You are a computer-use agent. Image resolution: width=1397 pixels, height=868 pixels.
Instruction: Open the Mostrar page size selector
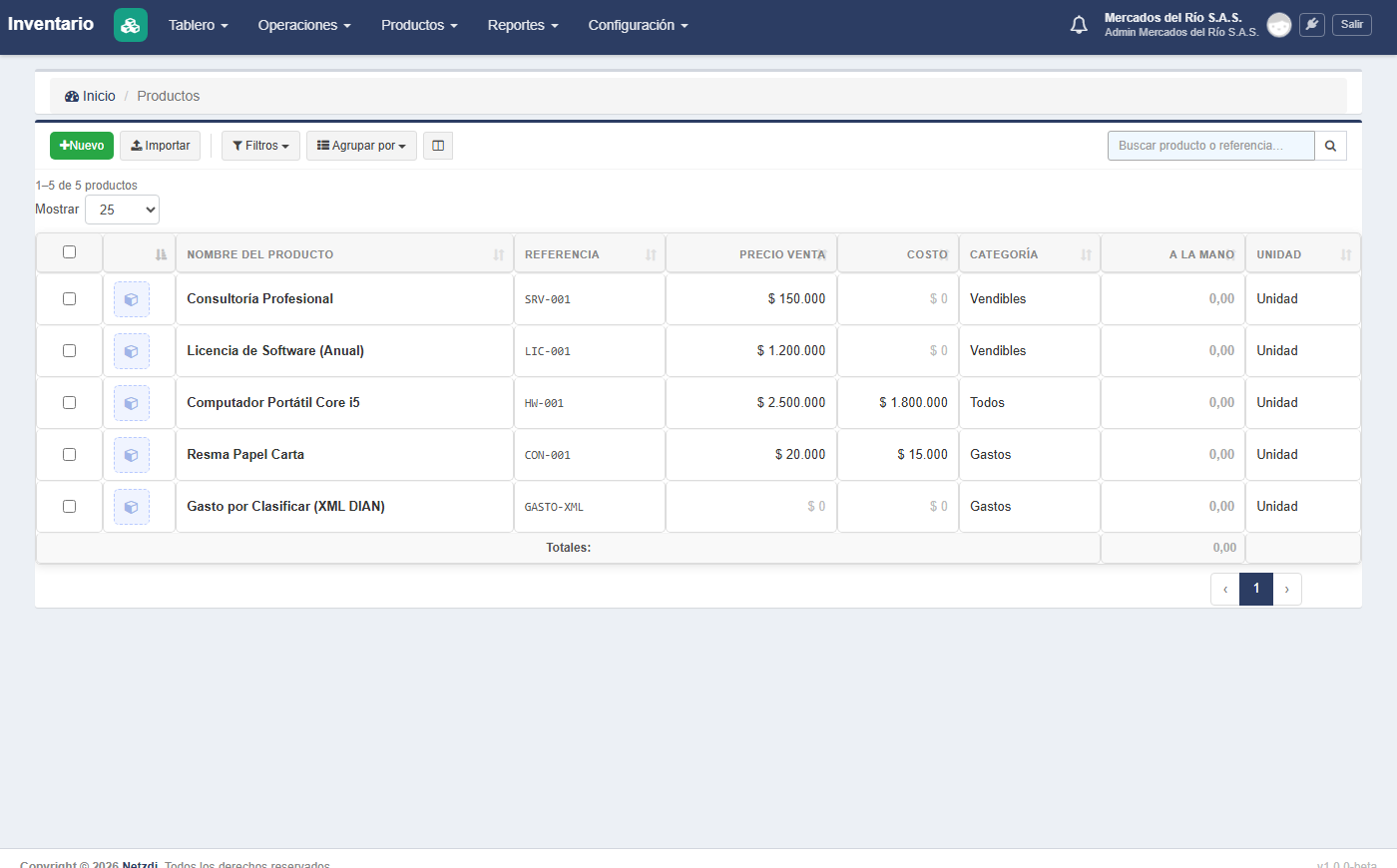[122, 210]
